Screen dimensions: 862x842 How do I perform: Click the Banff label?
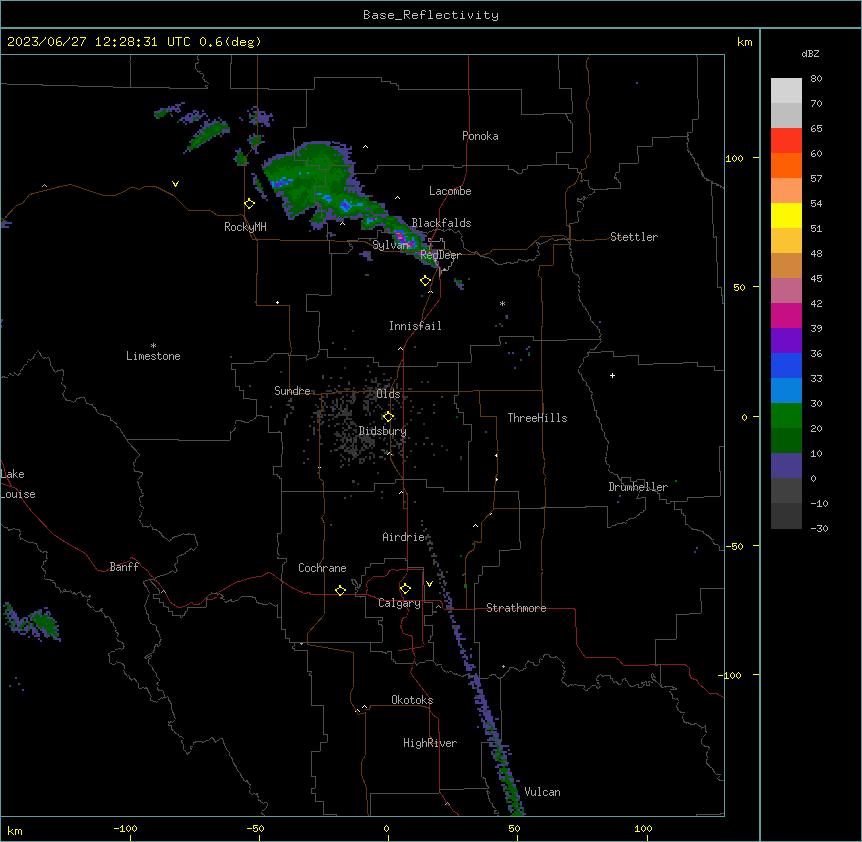124,567
